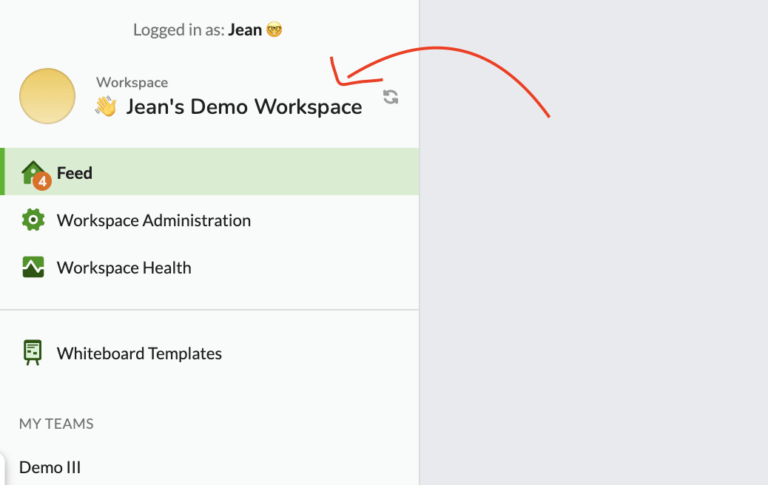Click the waving hand emoji
The width and height of the screenshot is (768, 485).
(106, 106)
